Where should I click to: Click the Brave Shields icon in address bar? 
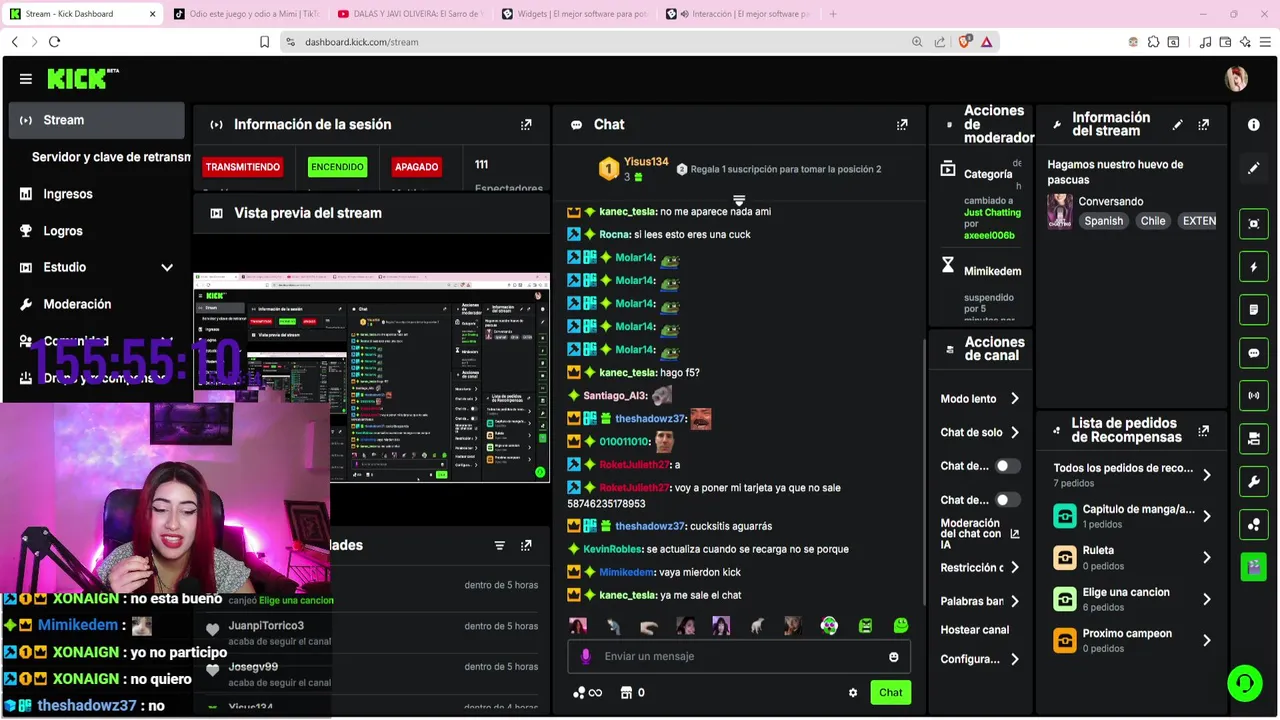965,42
